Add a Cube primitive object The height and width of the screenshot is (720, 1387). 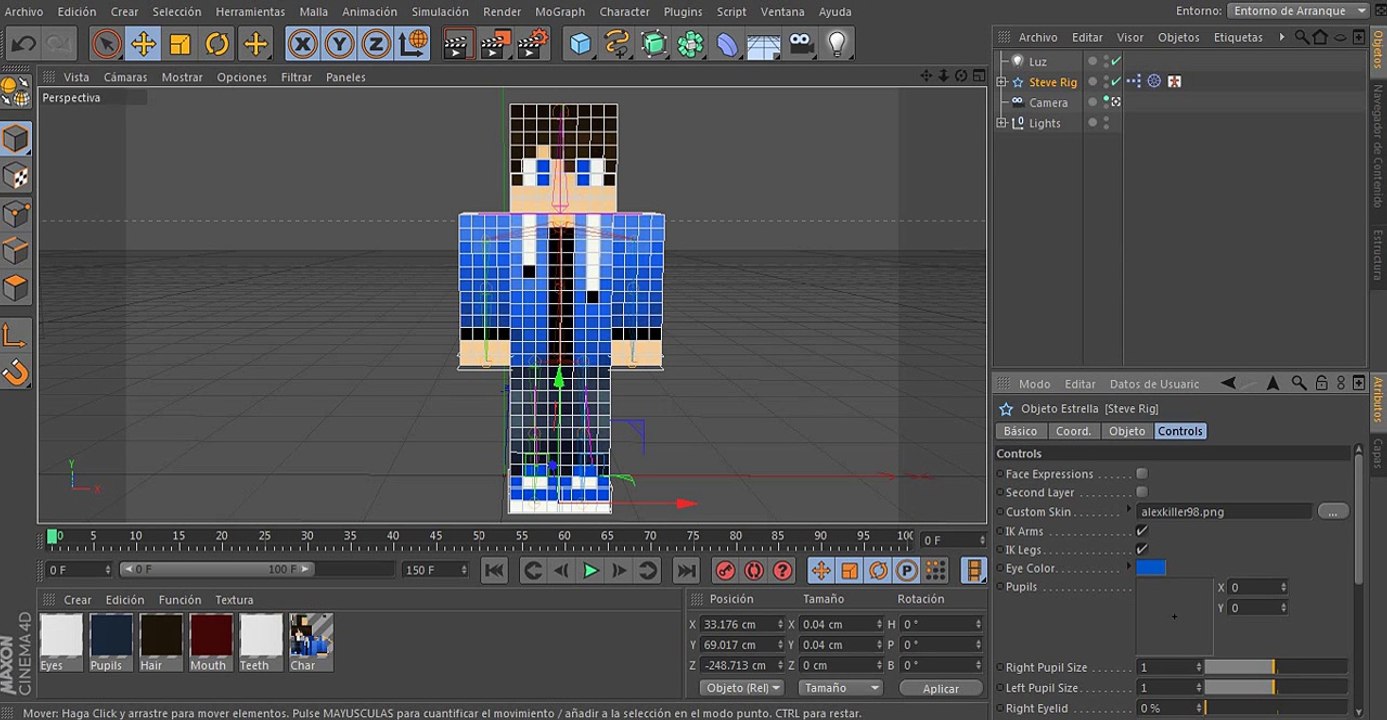(x=581, y=44)
